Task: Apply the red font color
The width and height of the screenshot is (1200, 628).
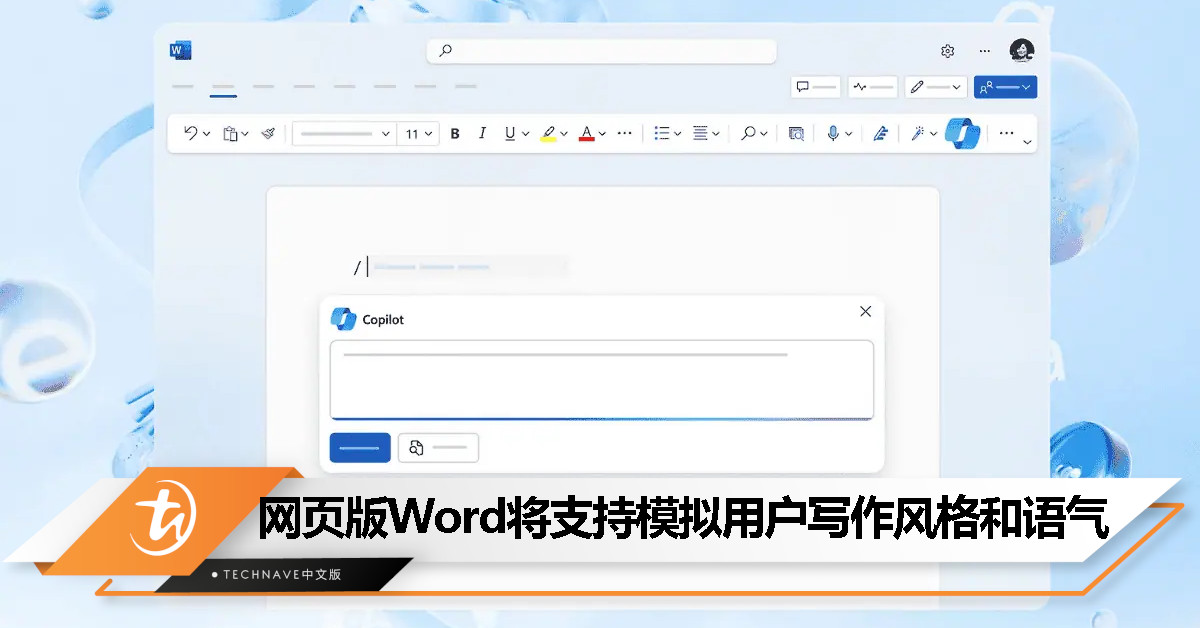Action: [587, 133]
